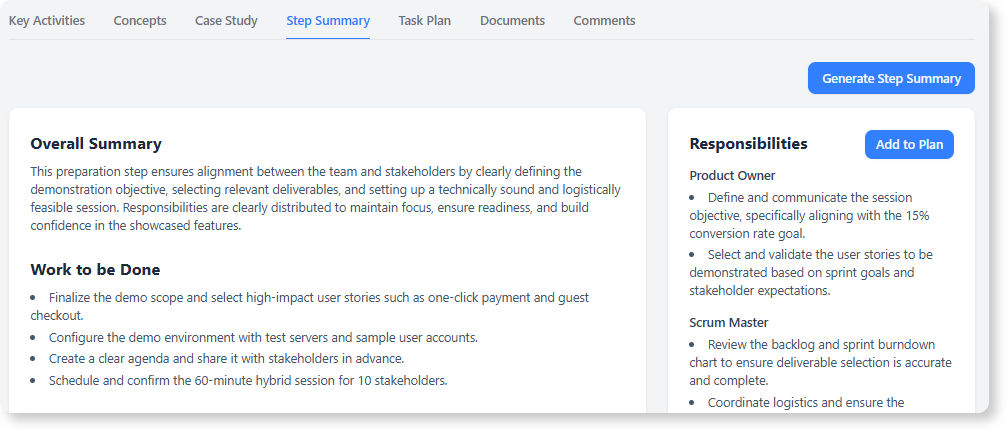Click the overall summary paragraph text
The height and width of the screenshot is (430, 1007).
point(326,199)
